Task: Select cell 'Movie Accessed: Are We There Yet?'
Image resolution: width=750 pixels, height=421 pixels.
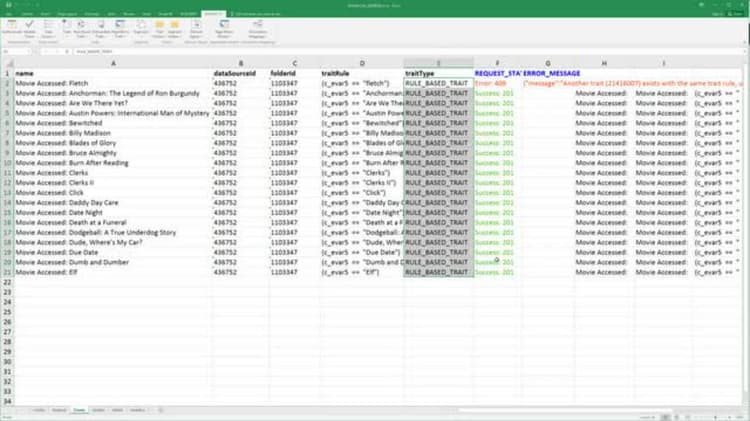Action: (113, 103)
